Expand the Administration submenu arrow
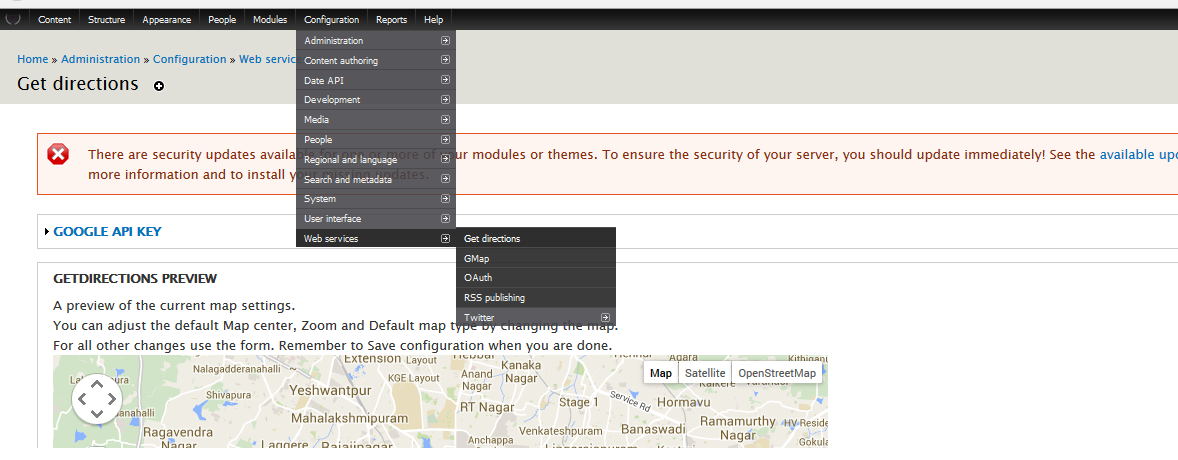 click(x=446, y=40)
